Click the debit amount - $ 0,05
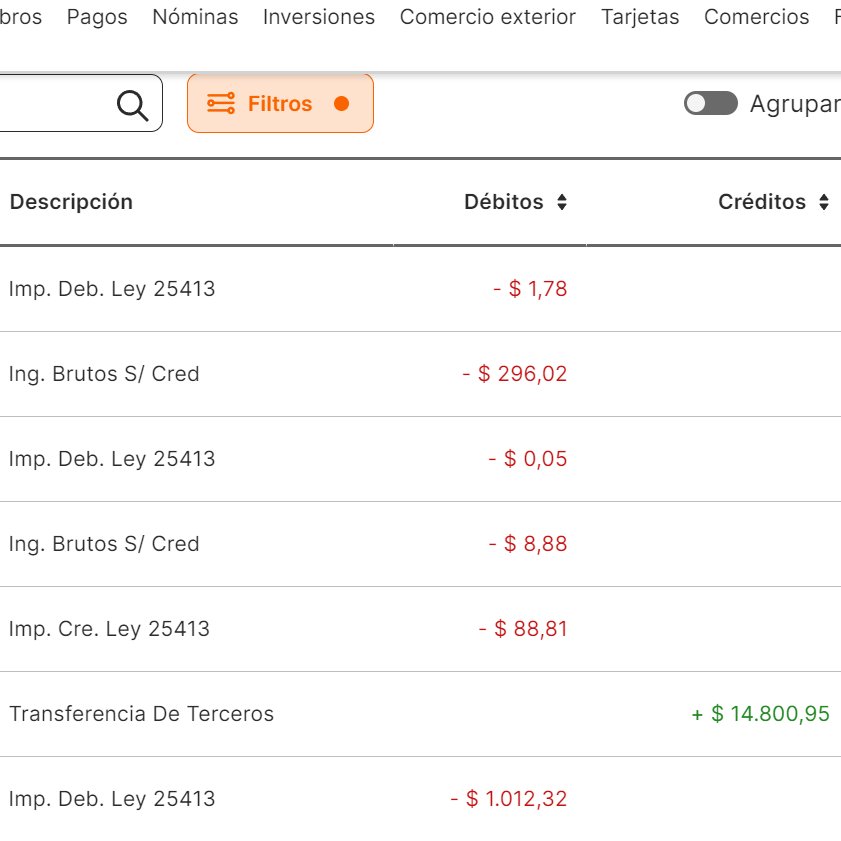This screenshot has width=841, height=841. pos(528,459)
